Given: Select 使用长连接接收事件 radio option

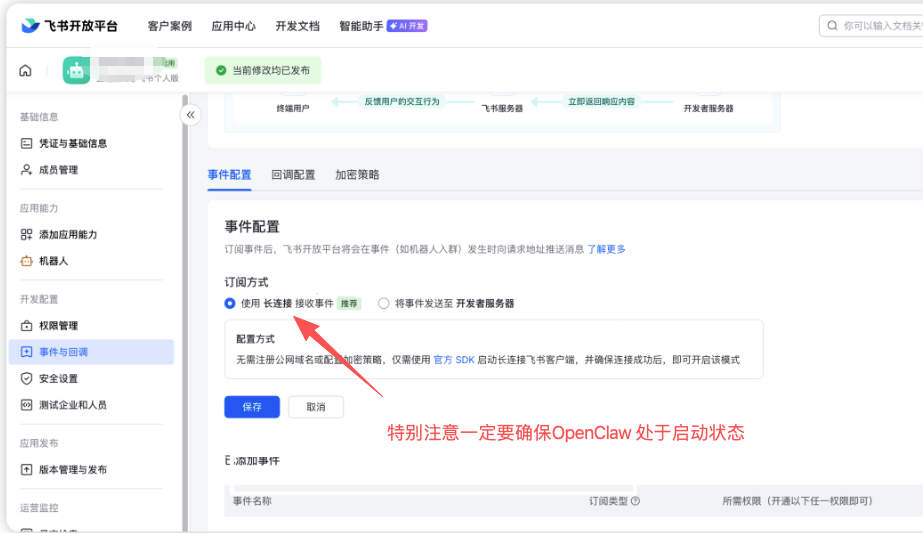Looking at the screenshot, I should click(230, 303).
